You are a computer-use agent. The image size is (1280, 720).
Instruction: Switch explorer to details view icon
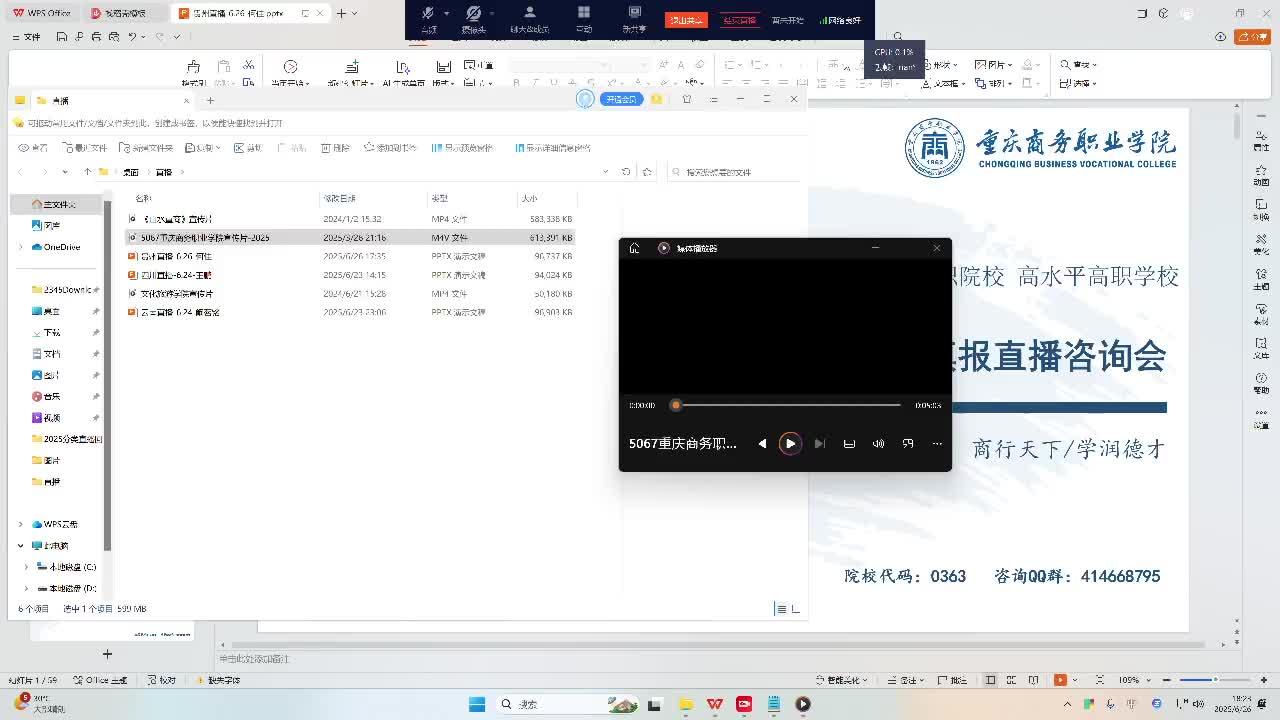click(781, 608)
